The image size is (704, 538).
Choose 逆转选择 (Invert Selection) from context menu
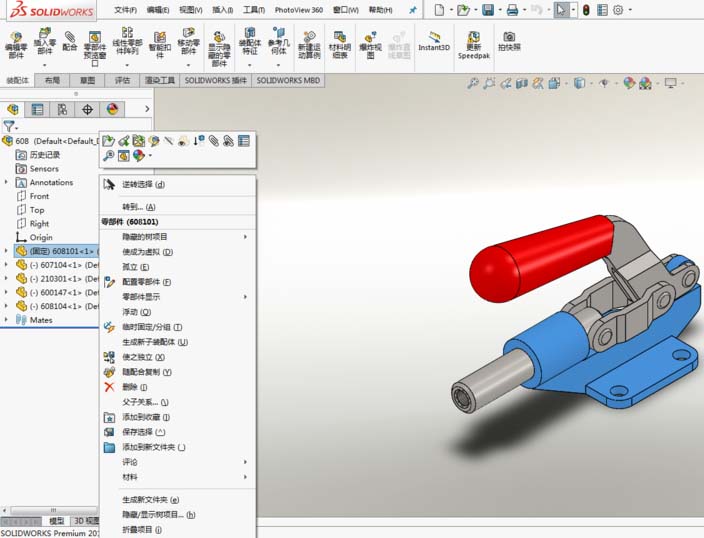(x=143, y=184)
